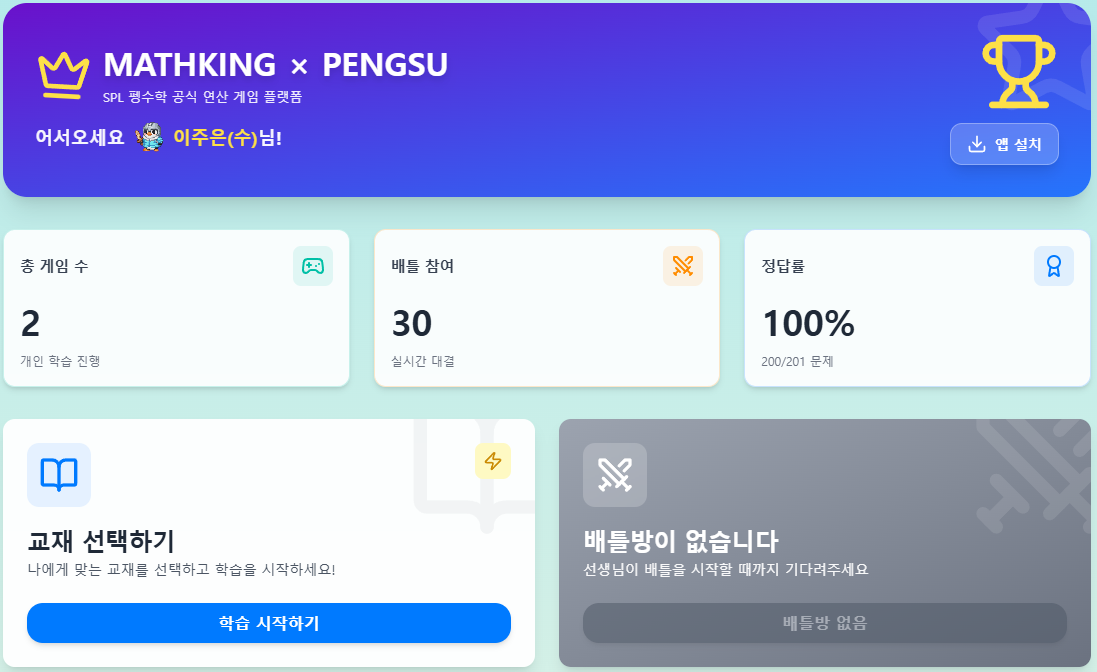This screenshot has width=1097, height=672.
Task: Select the 배틀 참여 stat card
Action: [x=545, y=307]
